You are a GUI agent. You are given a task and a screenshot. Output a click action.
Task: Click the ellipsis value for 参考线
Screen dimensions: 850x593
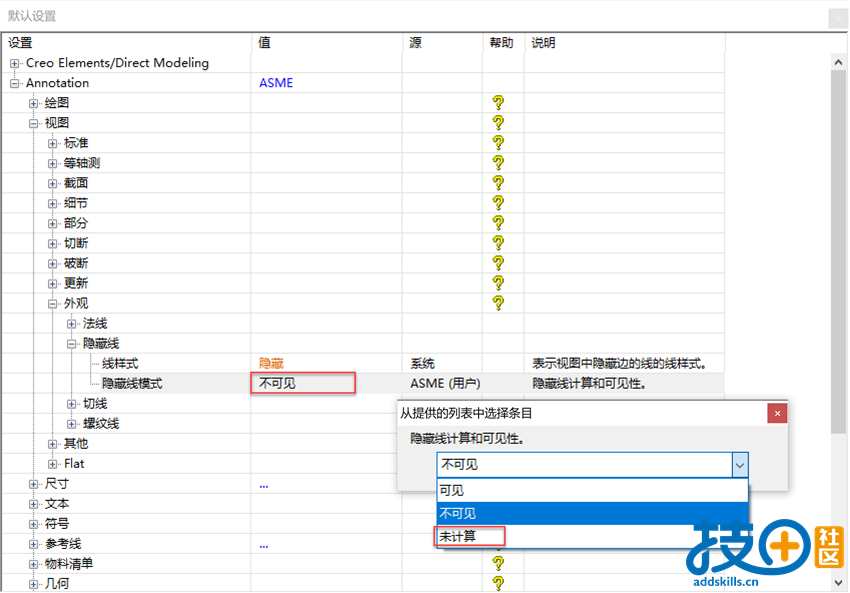pyautogui.click(x=263, y=546)
